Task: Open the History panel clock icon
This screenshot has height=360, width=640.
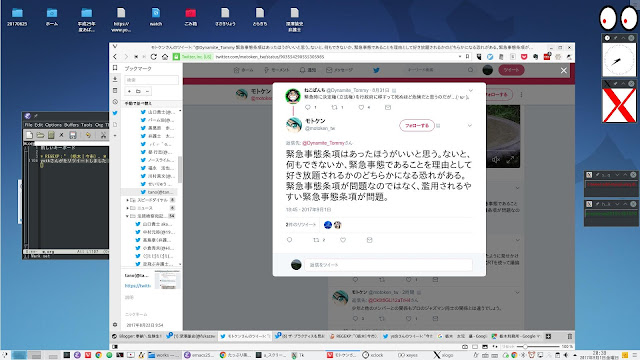Action: point(115,102)
